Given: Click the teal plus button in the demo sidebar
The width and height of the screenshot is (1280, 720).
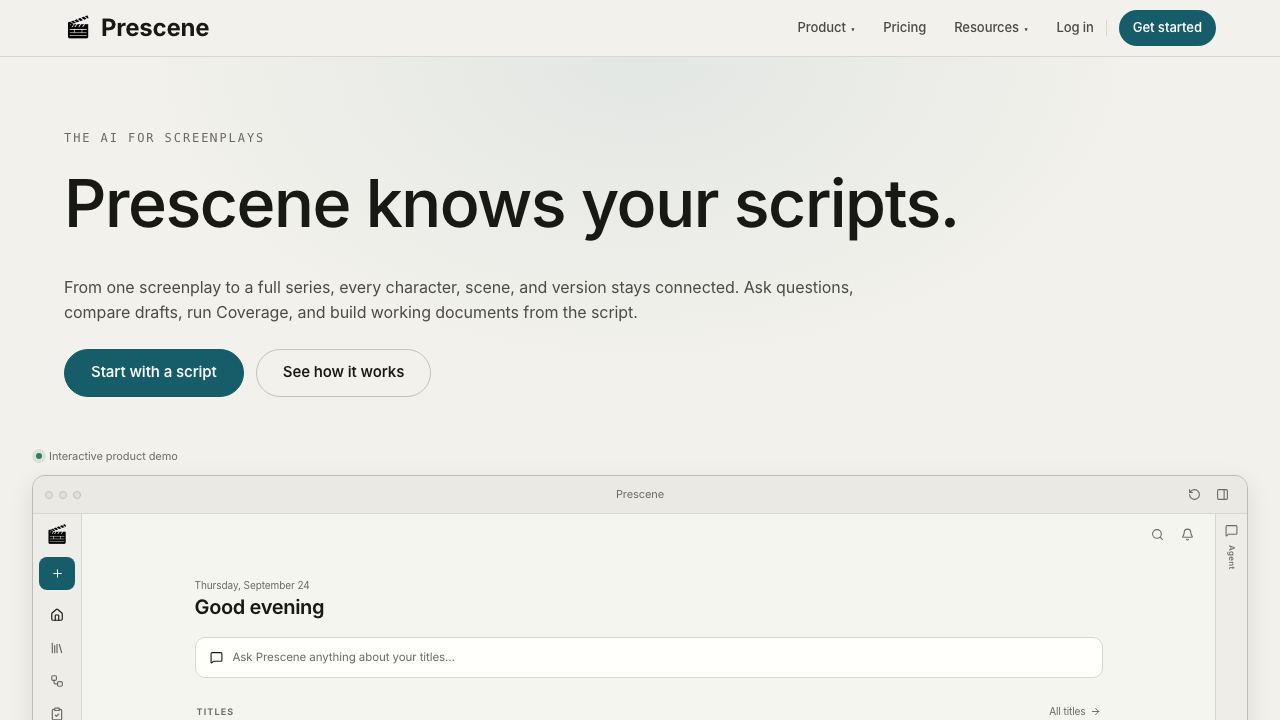Looking at the screenshot, I should click(x=57, y=574).
